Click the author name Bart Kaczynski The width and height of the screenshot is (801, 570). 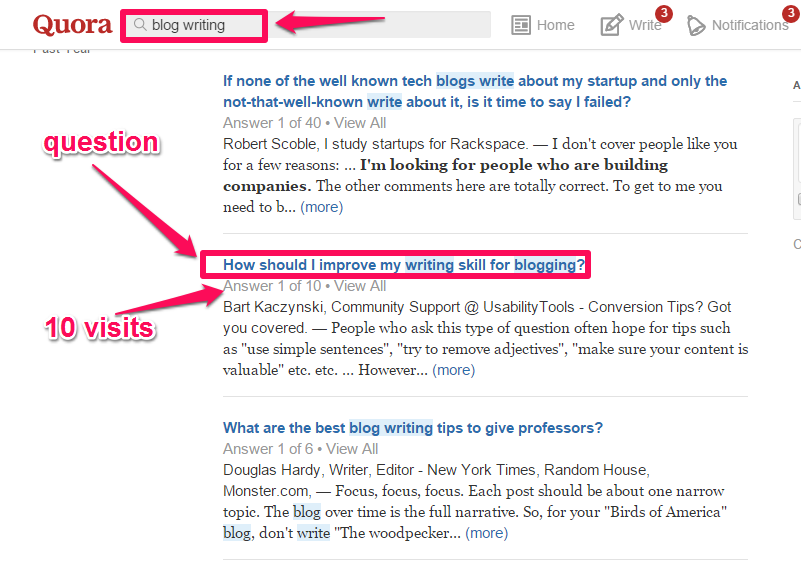click(273, 307)
